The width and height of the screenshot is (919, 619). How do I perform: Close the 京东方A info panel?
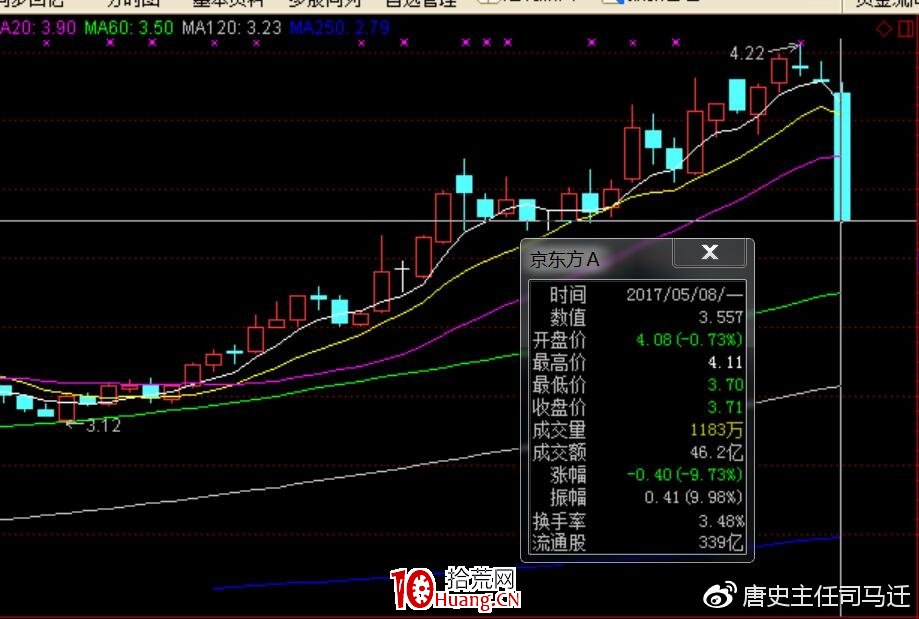click(709, 253)
